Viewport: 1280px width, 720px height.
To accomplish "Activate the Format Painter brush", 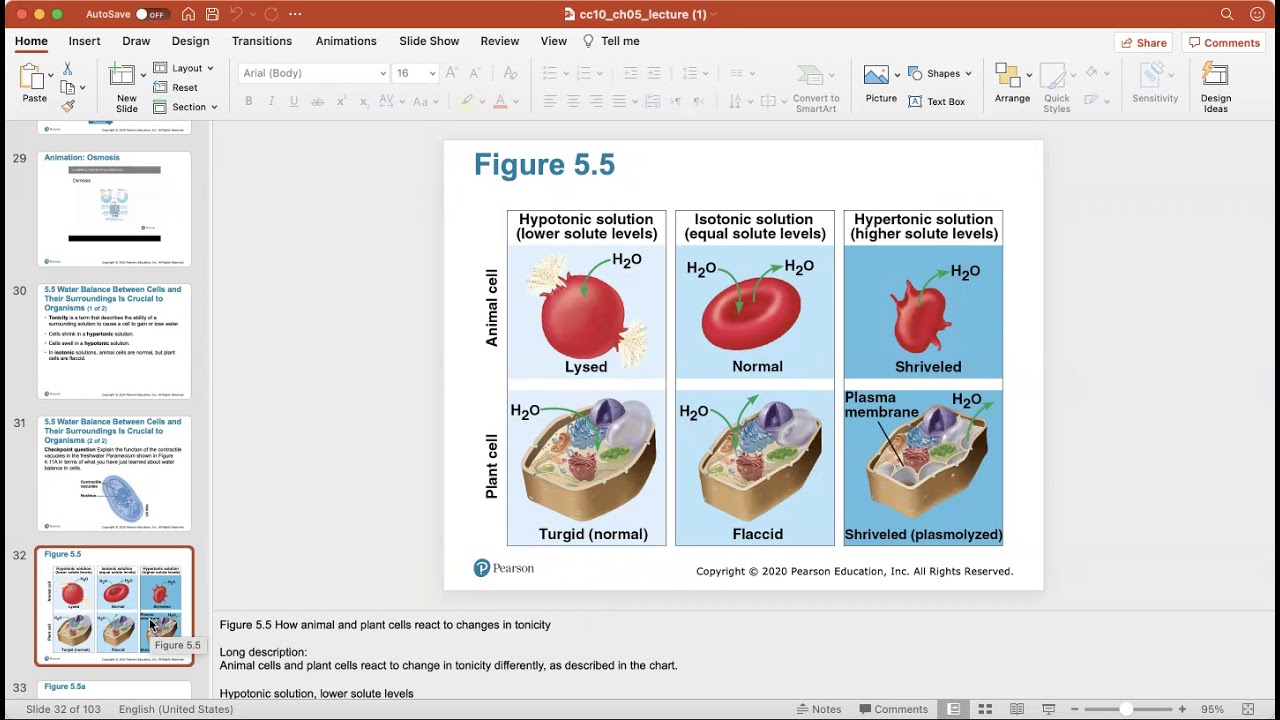I will pyautogui.click(x=67, y=105).
